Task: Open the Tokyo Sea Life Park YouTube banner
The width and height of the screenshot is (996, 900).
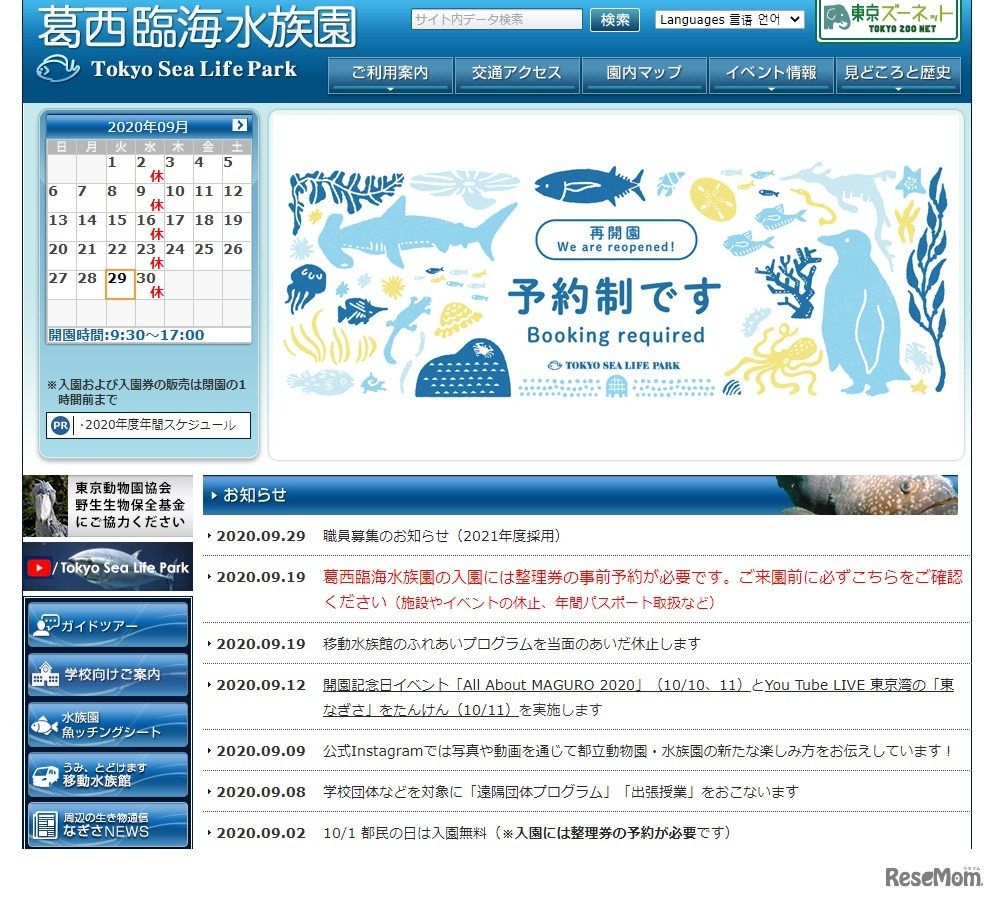Action: [107, 567]
